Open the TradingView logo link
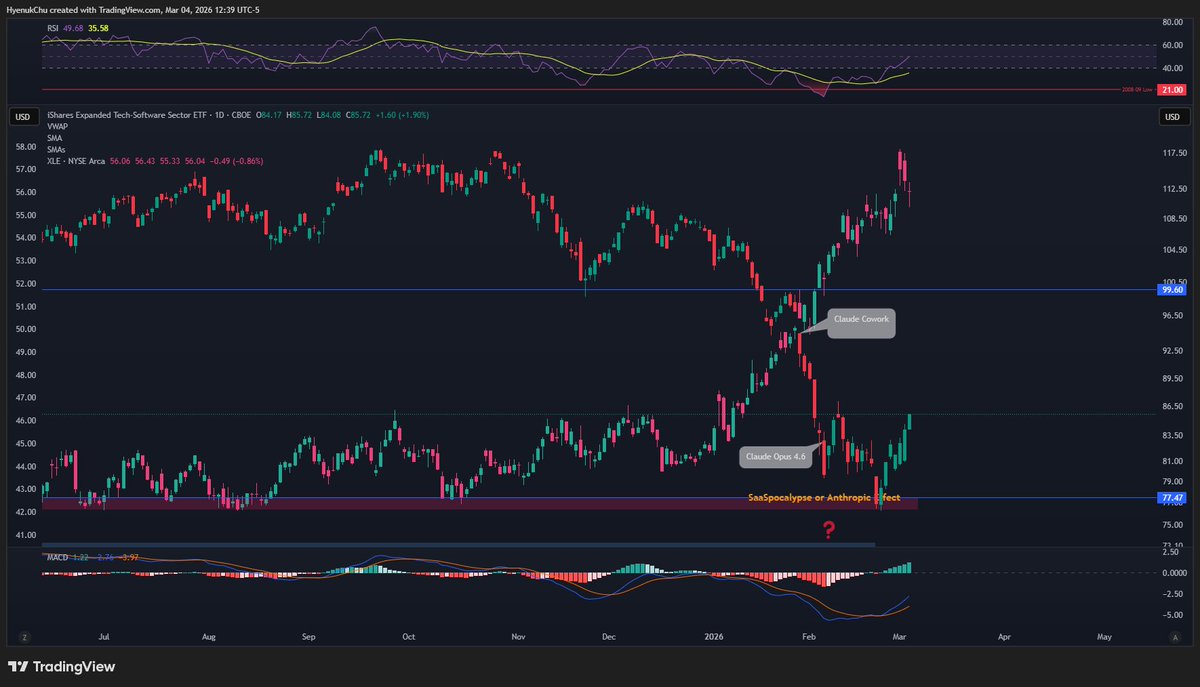This screenshot has height=687, width=1200. pyautogui.click(x=61, y=666)
